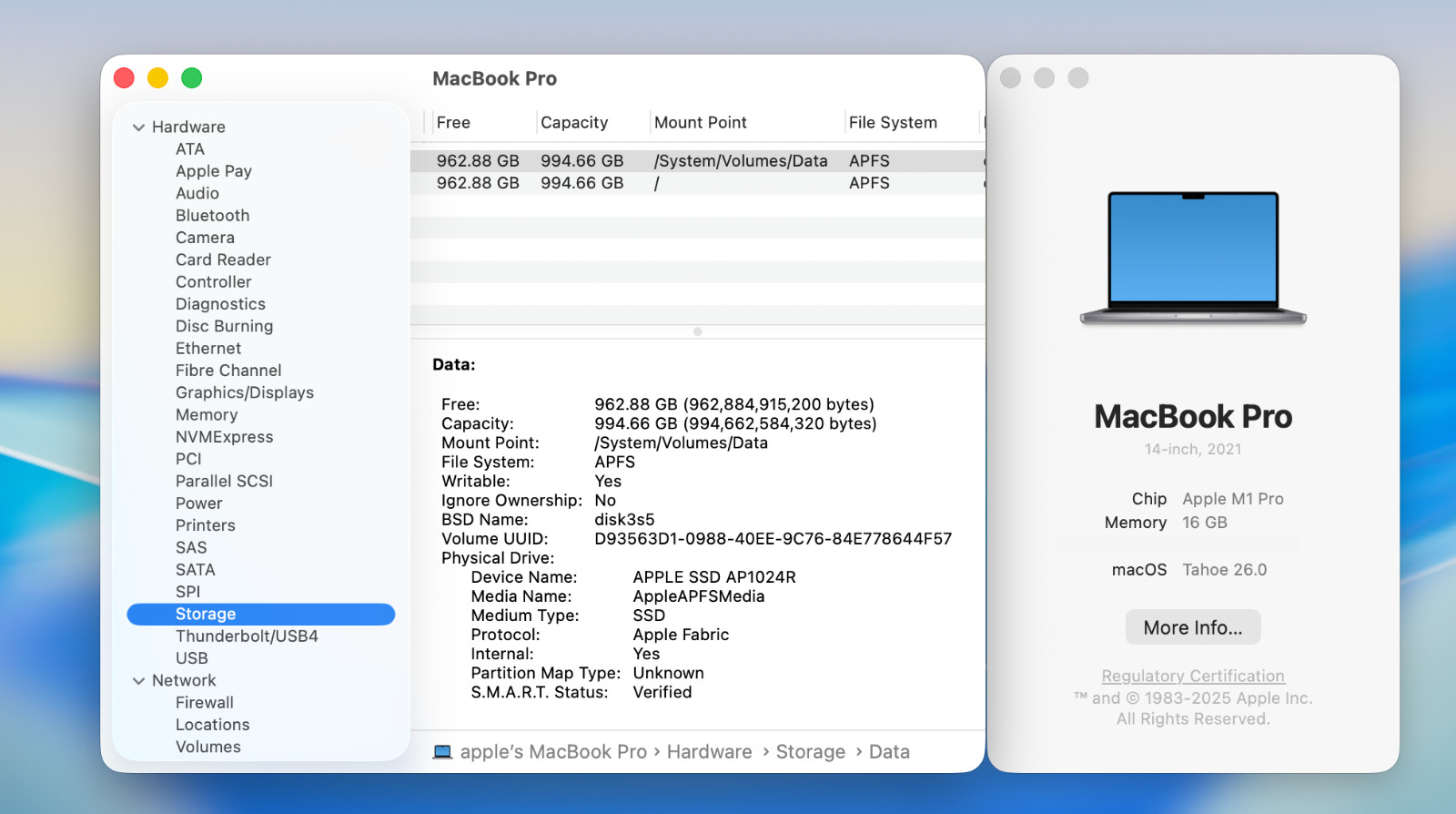The height and width of the screenshot is (814, 1456).
Task: Collapse the Network section chevron
Action: [x=138, y=681]
